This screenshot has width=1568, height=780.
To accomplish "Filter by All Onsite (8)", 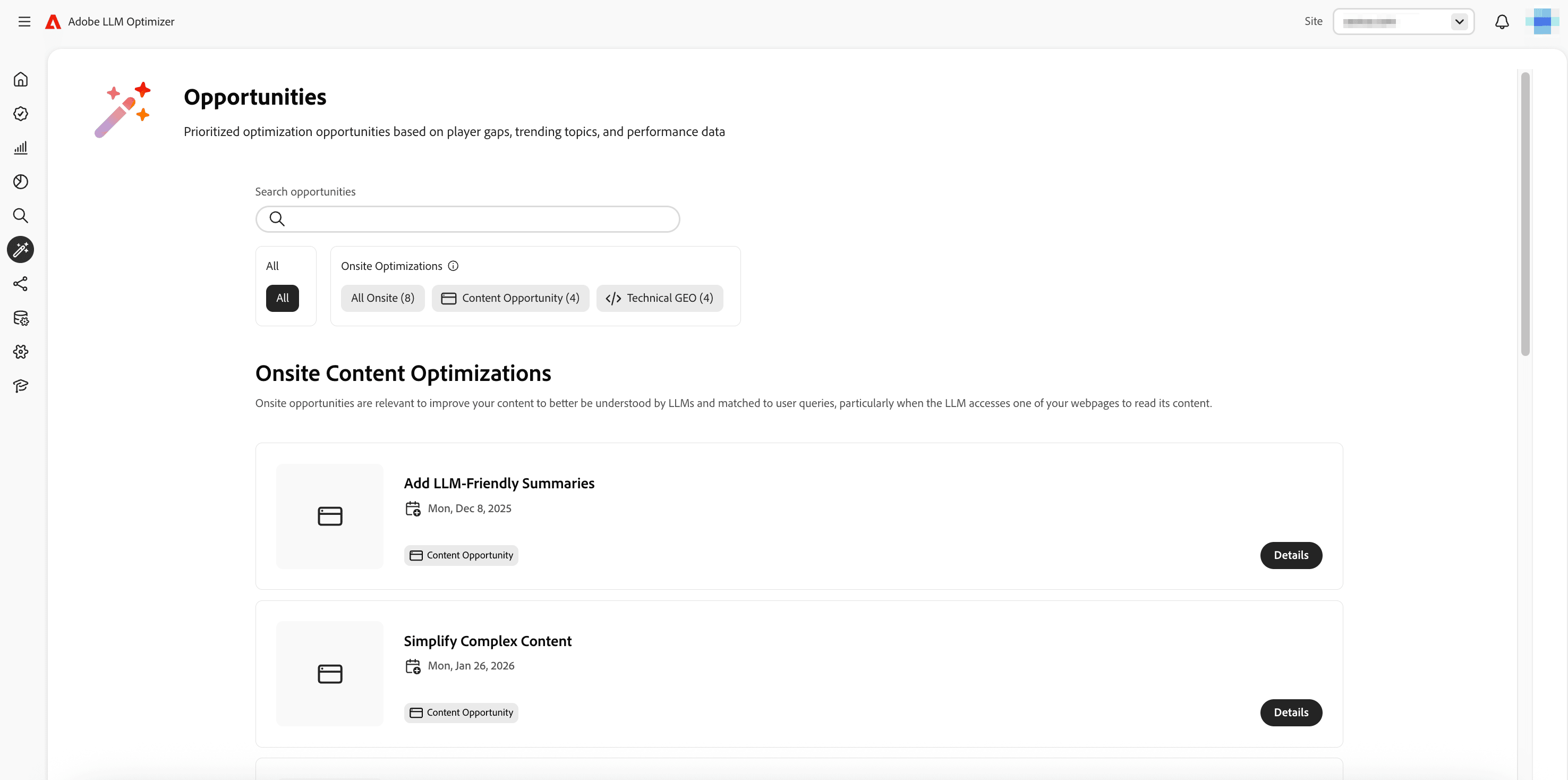I will [x=382, y=299].
